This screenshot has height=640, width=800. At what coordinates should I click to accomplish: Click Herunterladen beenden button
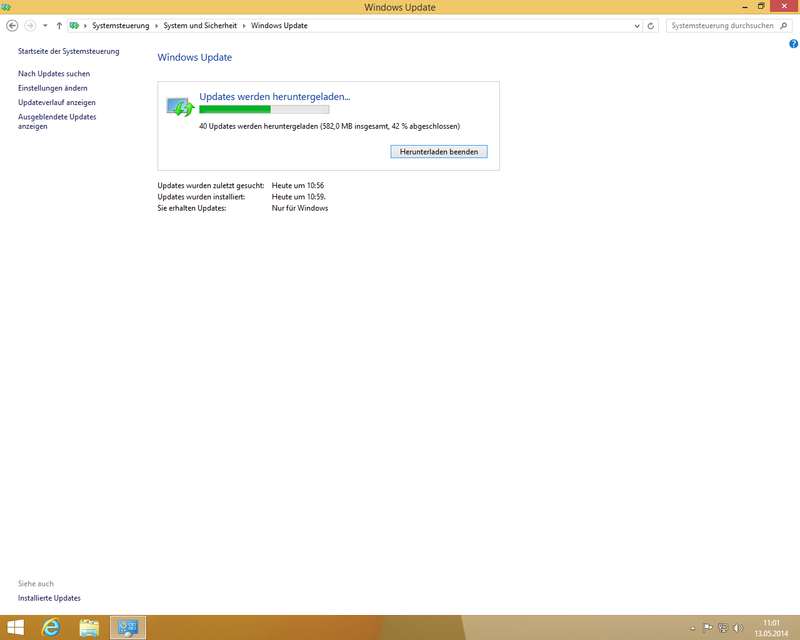(439, 152)
